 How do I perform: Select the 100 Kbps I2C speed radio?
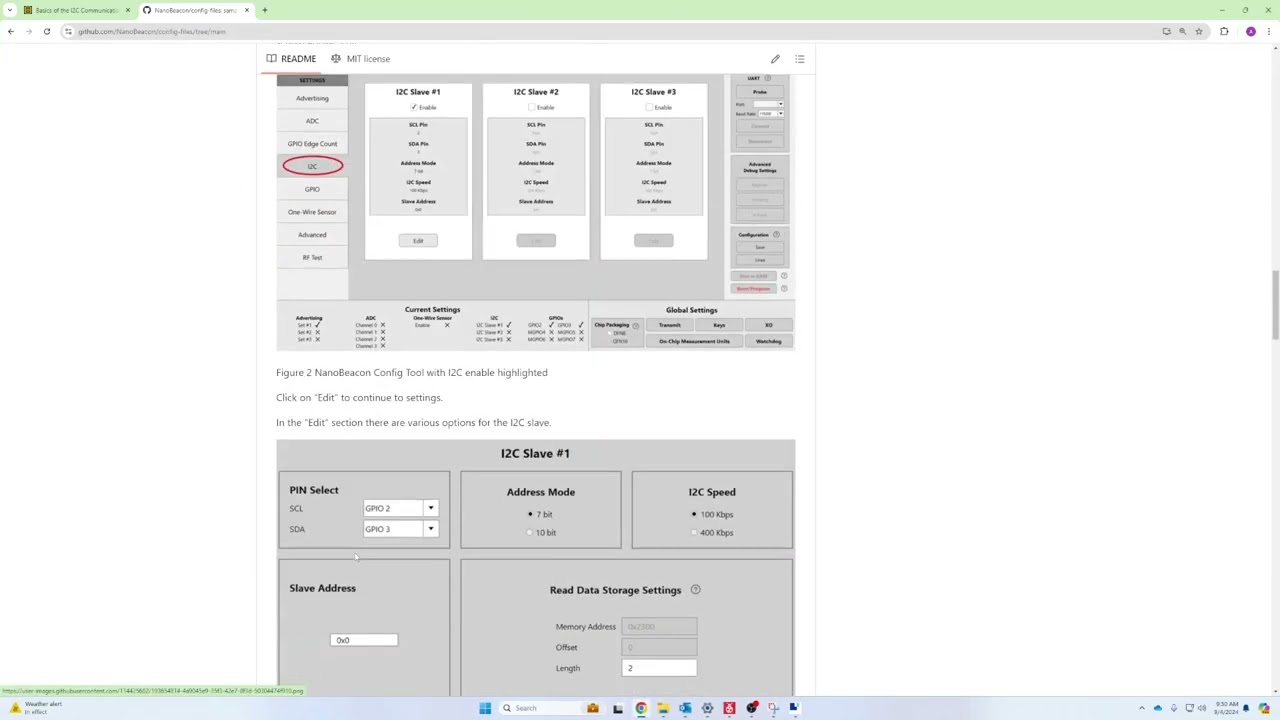(x=694, y=515)
